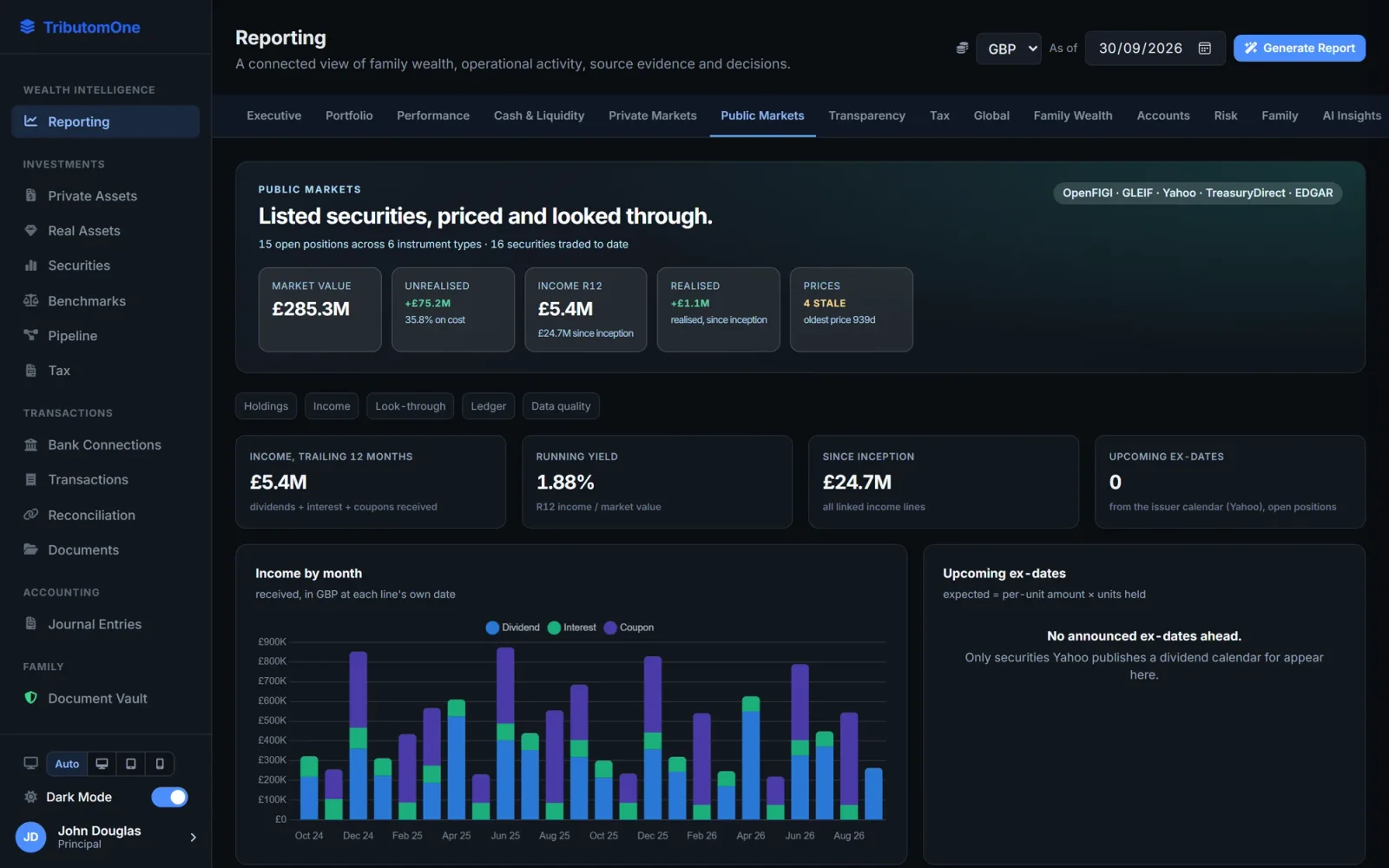Click the Pipeline icon in sidebar
This screenshot has width=1389, height=868.
click(31, 335)
